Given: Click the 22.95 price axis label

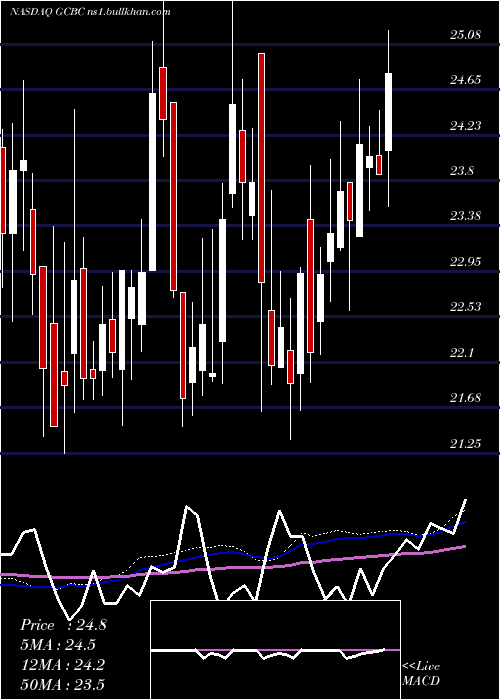Looking at the screenshot, I should (466, 262).
